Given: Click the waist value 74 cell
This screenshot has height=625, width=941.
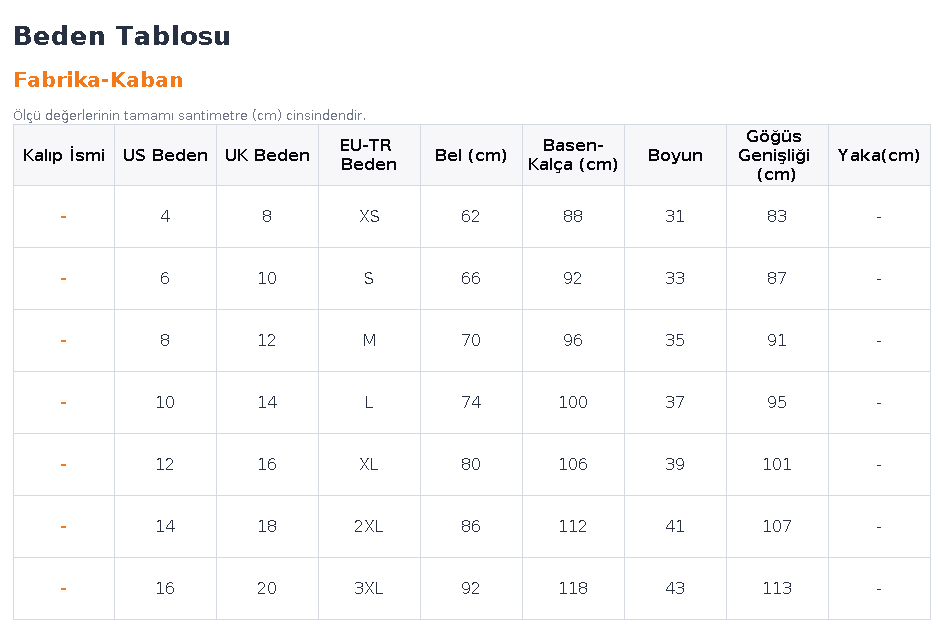Looking at the screenshot, I should pyautogui.click(x=471, y=402).
